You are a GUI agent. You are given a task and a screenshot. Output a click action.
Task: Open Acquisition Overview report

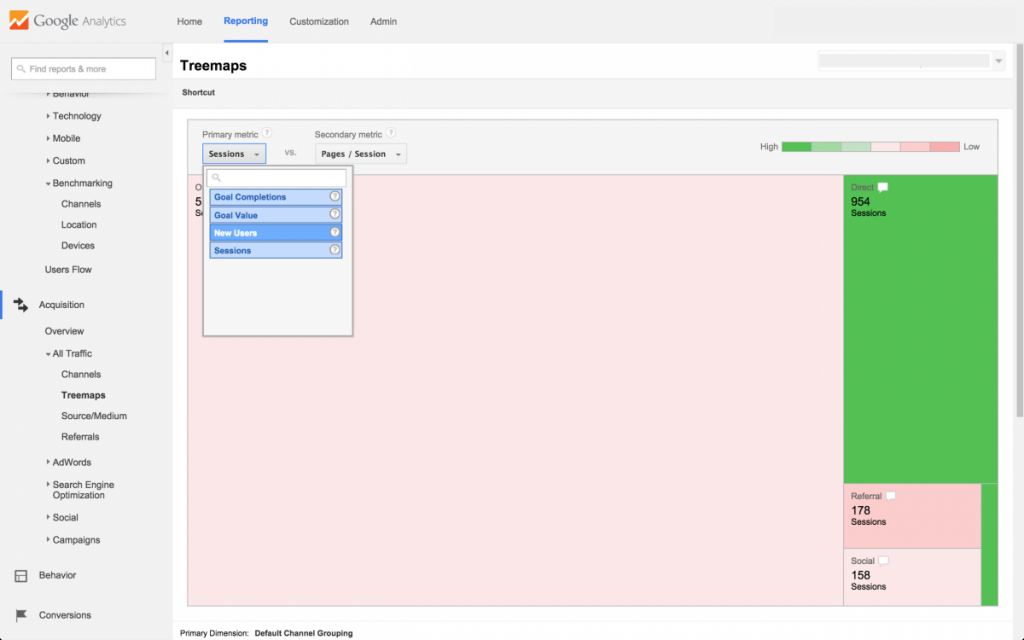click(64, 331)
